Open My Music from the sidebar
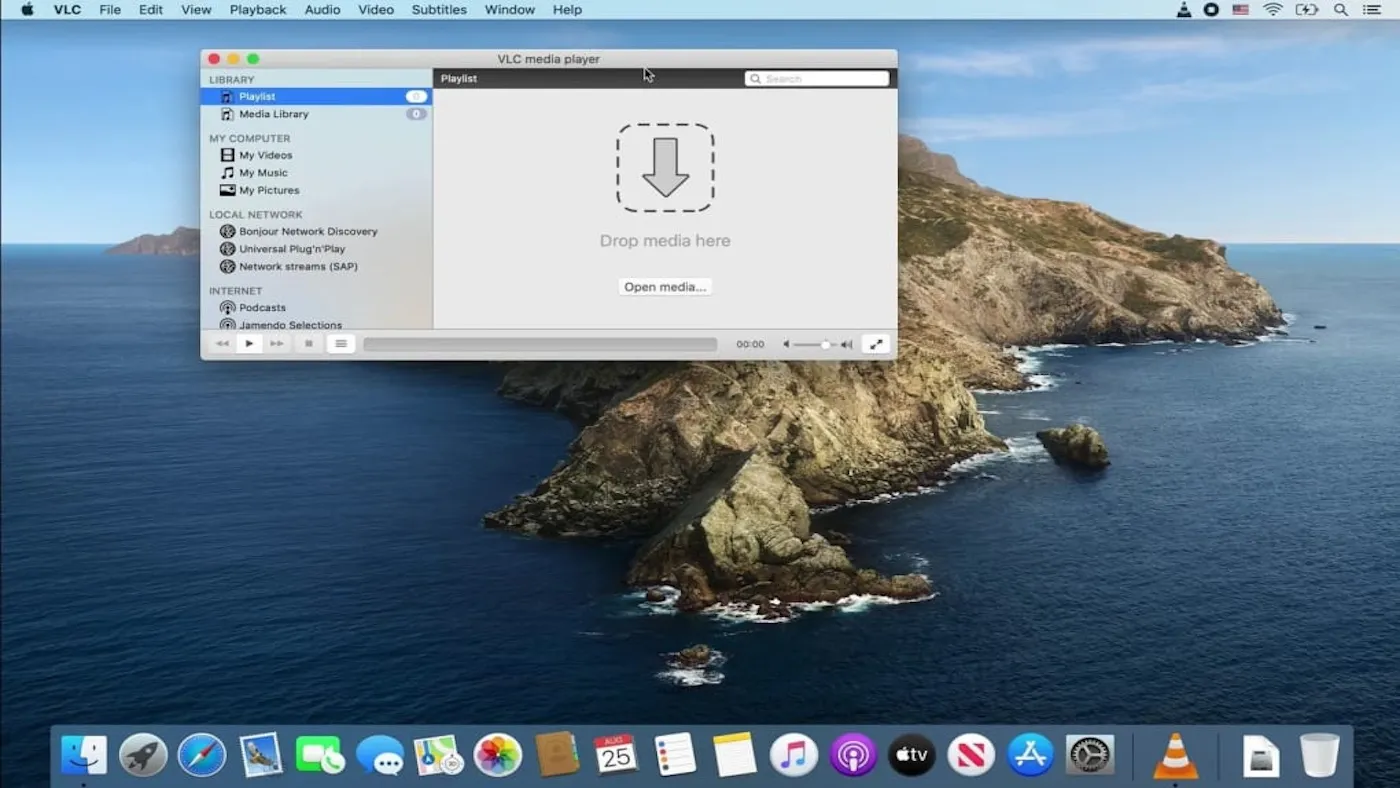Image resolution: width=1400 pixels, height=788 pixels. (x=263, y=172)
